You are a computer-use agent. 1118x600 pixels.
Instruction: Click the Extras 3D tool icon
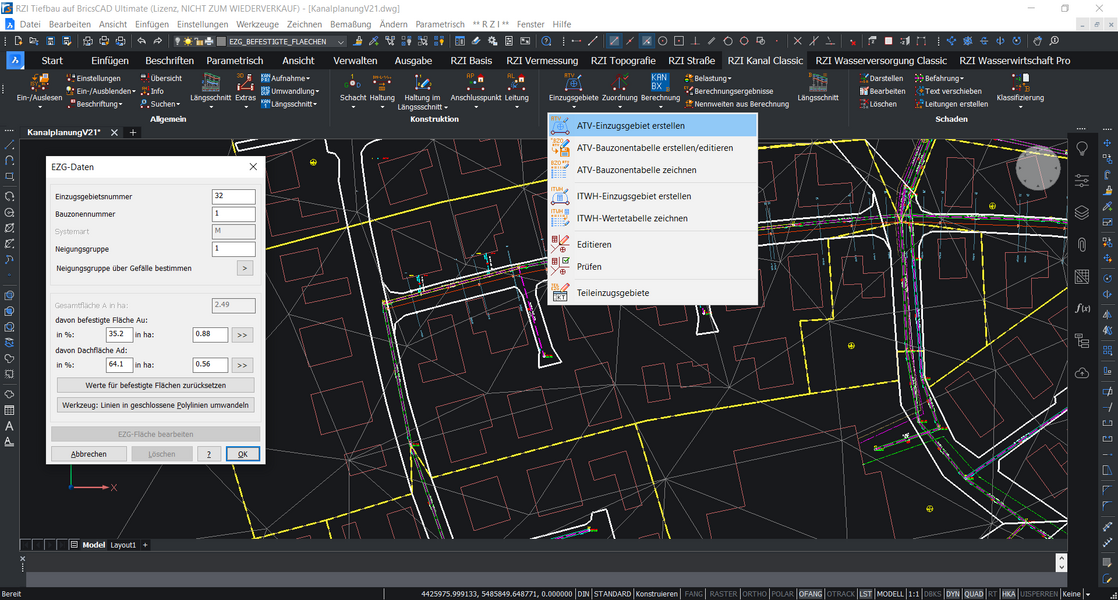click(x=245, y=83)
